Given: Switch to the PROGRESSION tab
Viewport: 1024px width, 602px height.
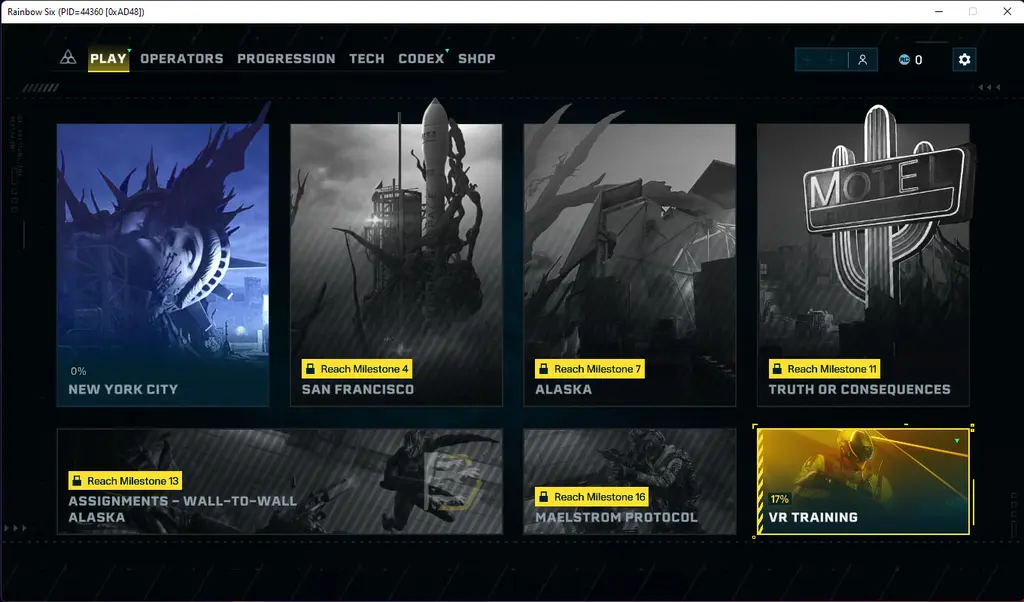Looking at the screenshot, I should point(286,59).
